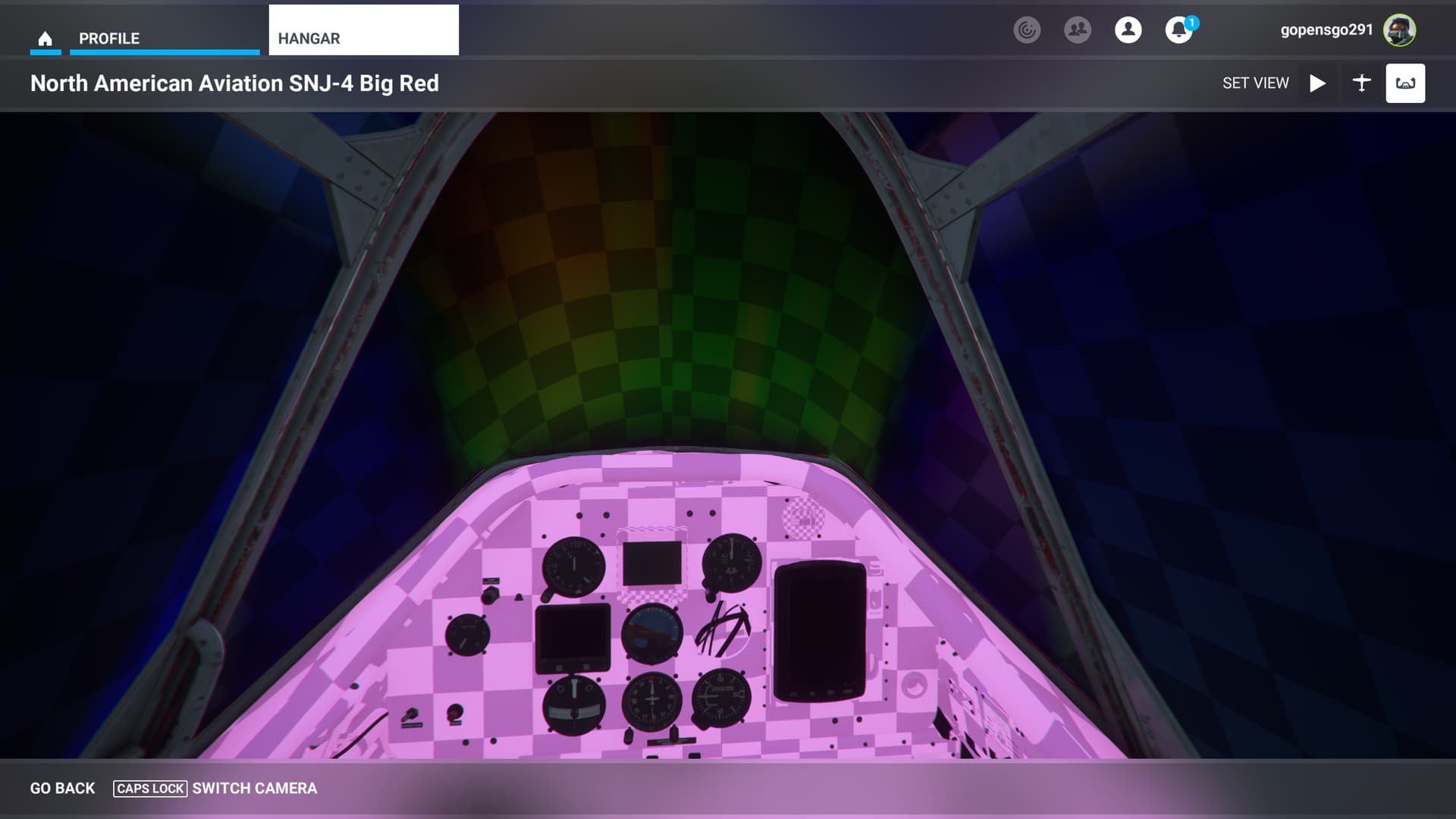The height and width of the screenshot is (819, 1456).
Task: Open the gamer avatar picture
Action: click(x=1399, y=30)
